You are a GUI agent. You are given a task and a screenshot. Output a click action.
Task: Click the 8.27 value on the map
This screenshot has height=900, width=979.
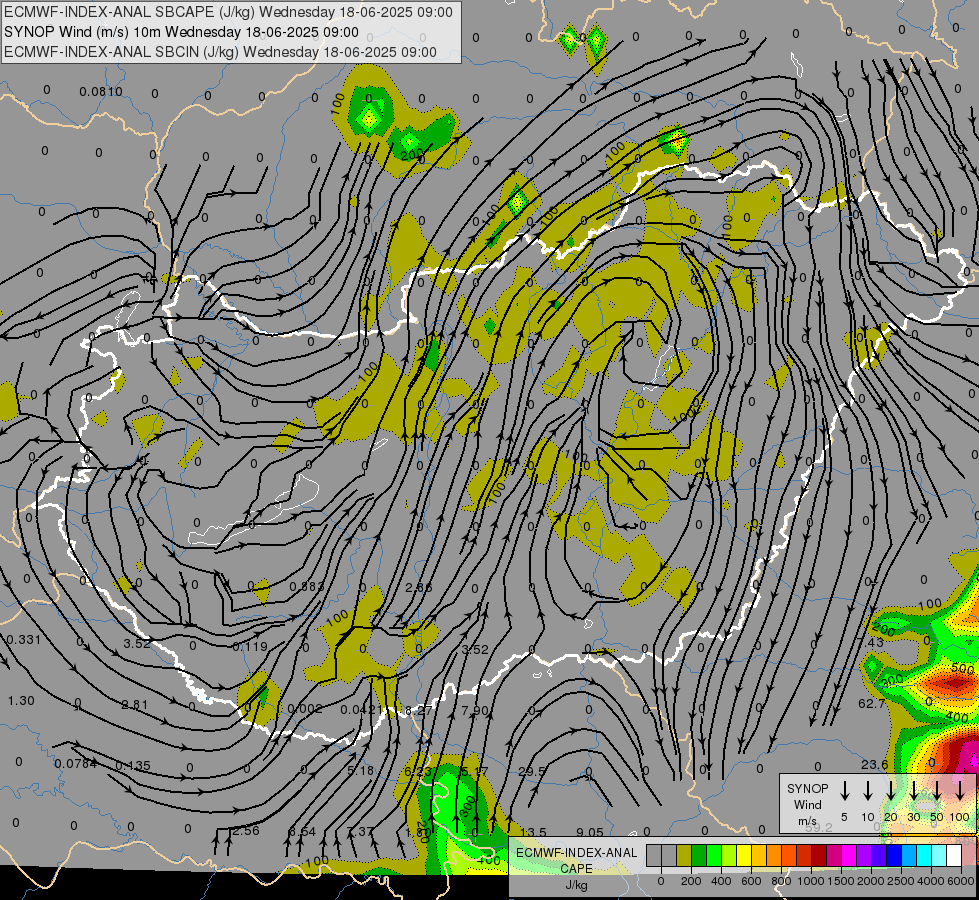click(418, 710)
